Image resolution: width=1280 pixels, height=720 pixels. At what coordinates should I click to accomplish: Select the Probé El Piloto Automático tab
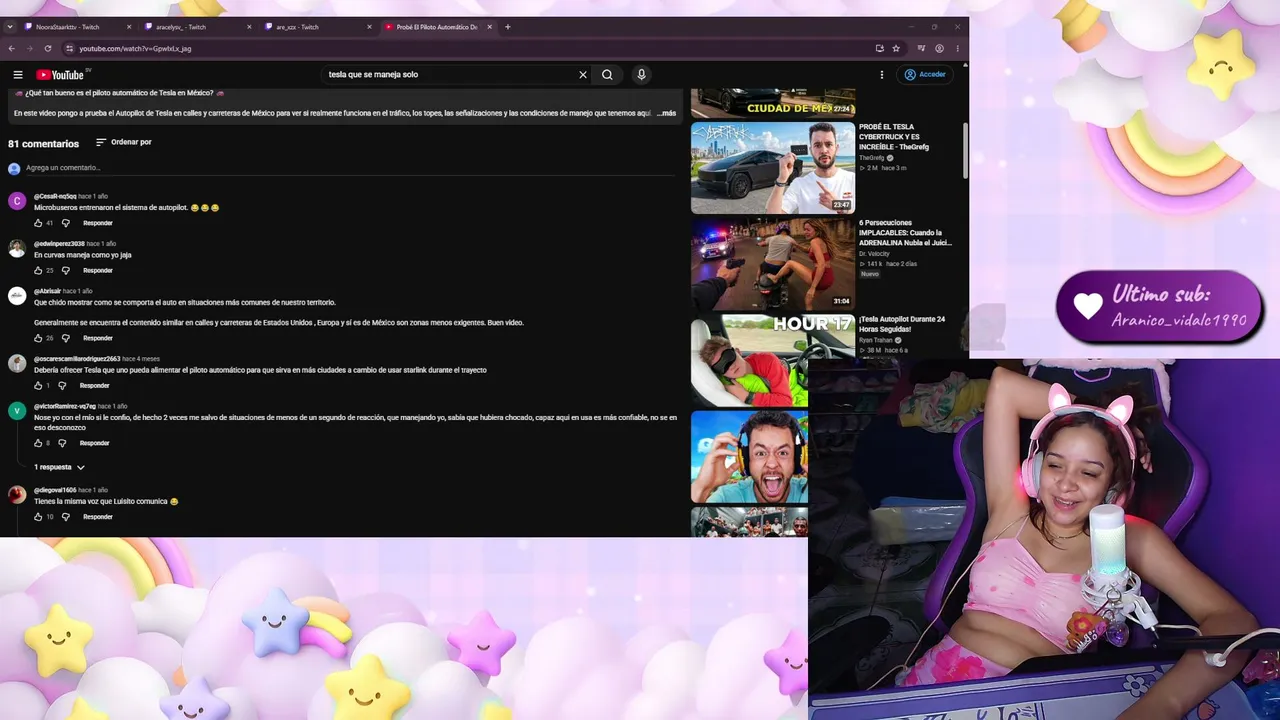437,27
